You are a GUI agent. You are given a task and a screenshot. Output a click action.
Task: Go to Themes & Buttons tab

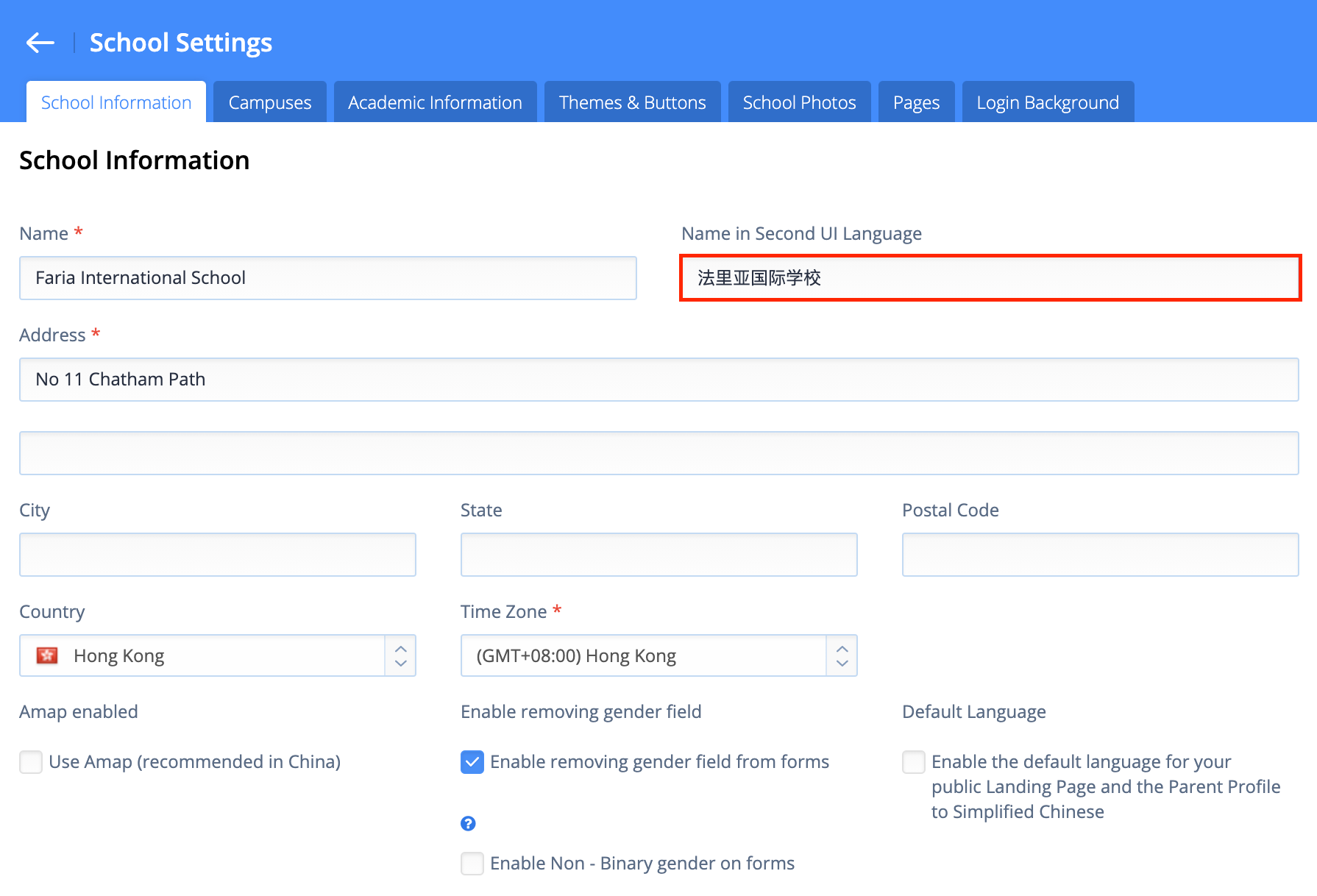(x=632, y=102)
